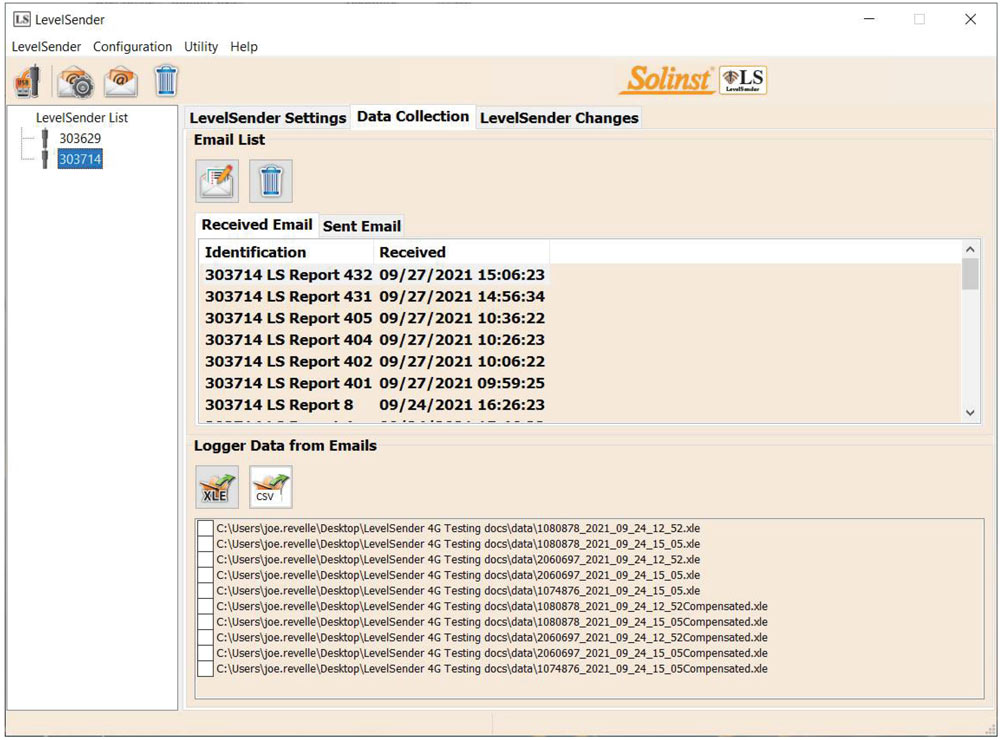Check the 2060697_2021_09_24_12_52Compensated.xle checkbox

[205, 637]
